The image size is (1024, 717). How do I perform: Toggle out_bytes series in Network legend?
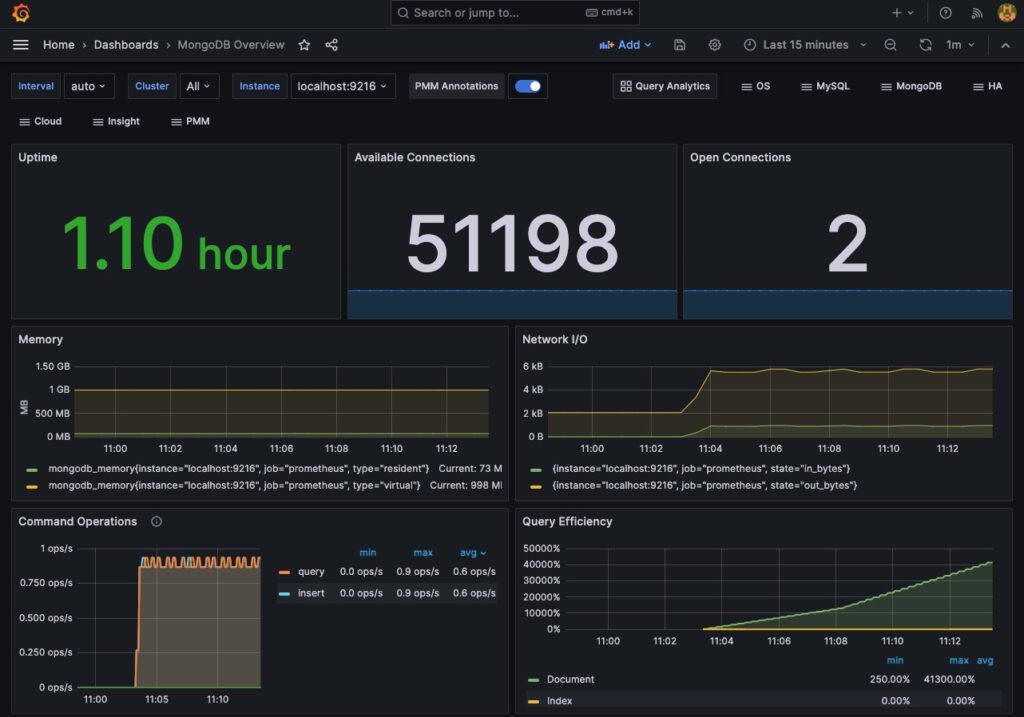tap(704, 485)
